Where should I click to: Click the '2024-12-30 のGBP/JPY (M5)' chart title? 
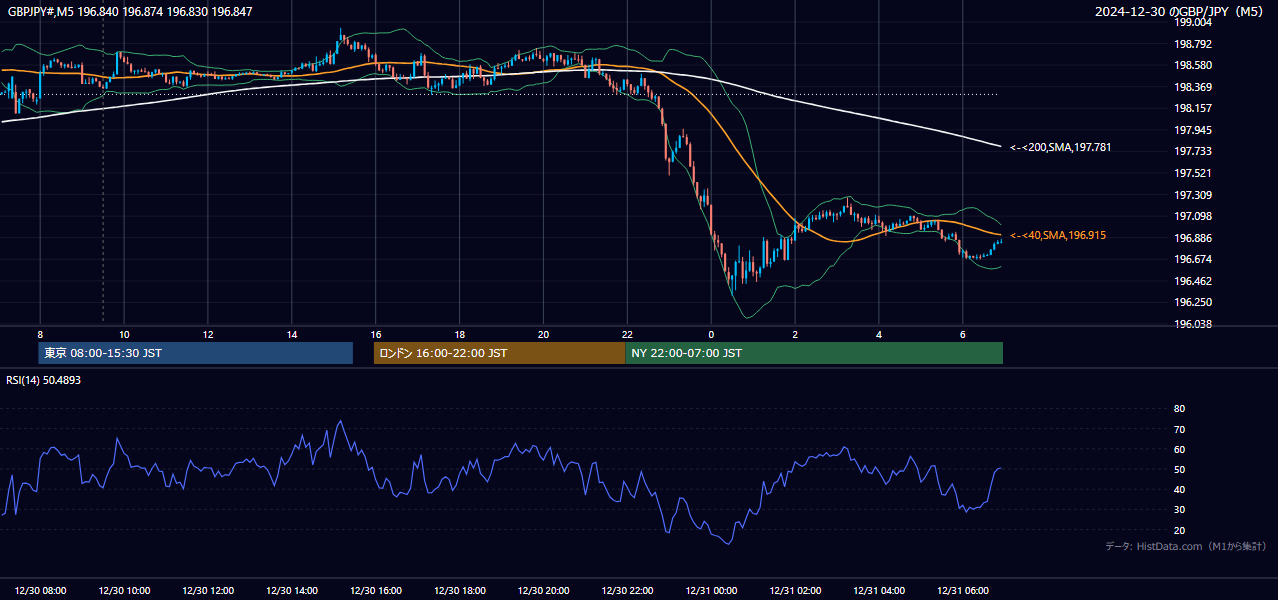(1180, 11)
